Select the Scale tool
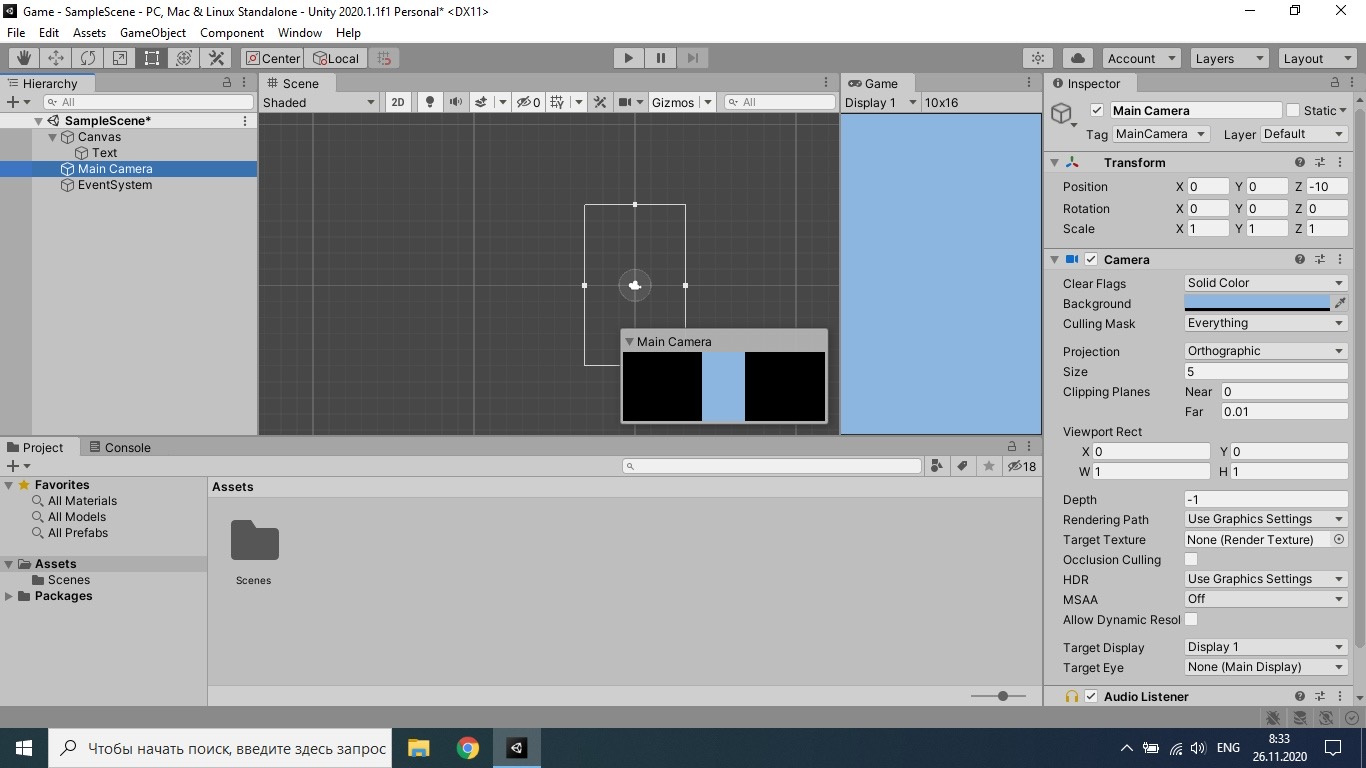The width and height of the screenshot is (1366, 768). point(120,58)
